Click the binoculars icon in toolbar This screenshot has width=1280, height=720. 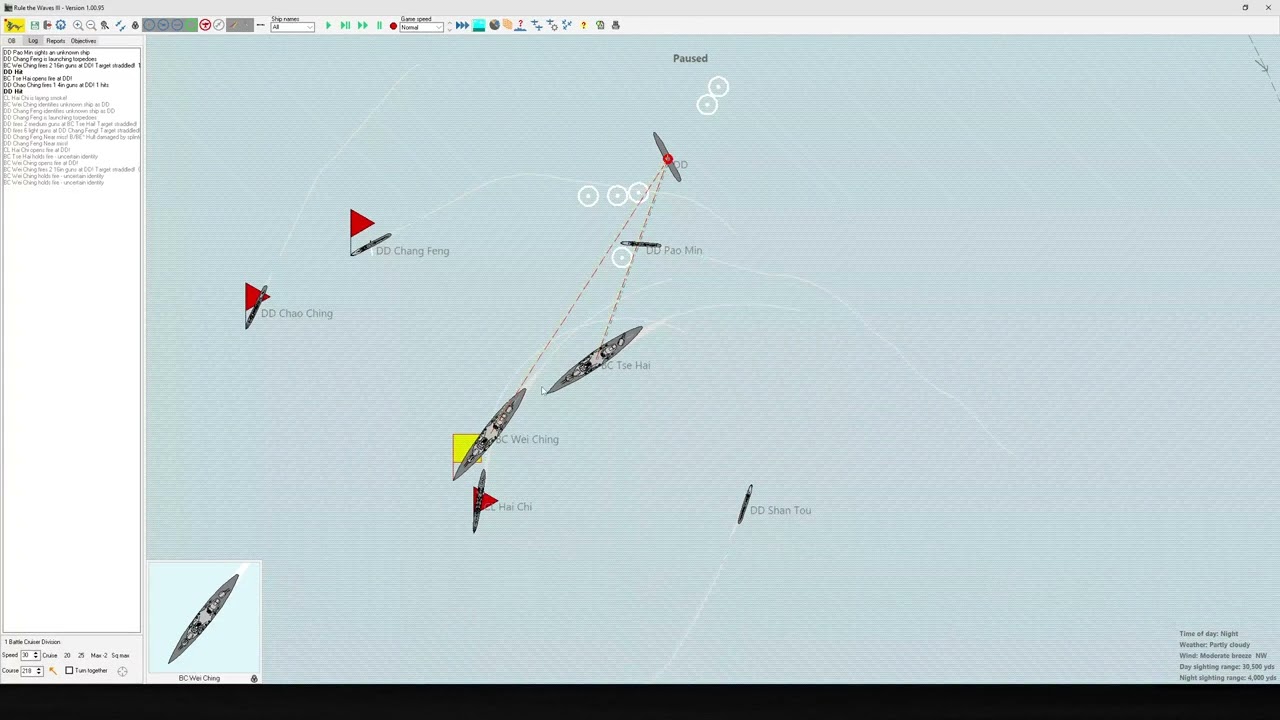point(105,25)
